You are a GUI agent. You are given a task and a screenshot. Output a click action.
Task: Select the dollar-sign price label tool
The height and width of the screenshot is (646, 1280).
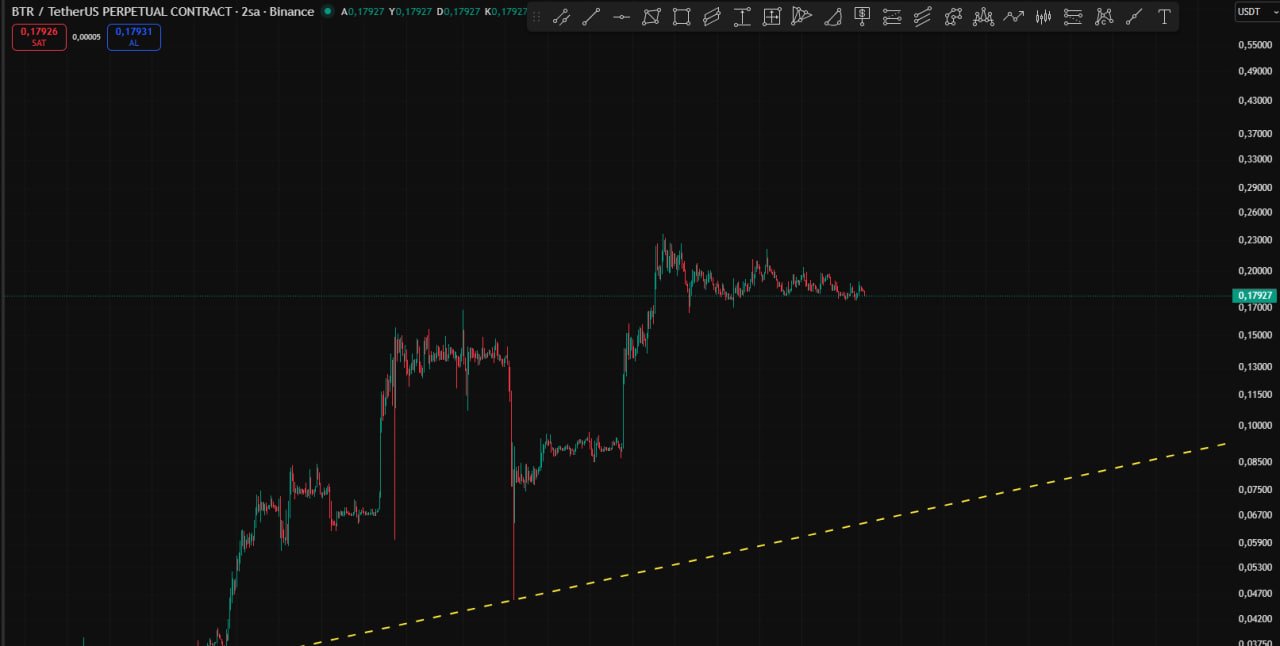click(x=862, y=17)
